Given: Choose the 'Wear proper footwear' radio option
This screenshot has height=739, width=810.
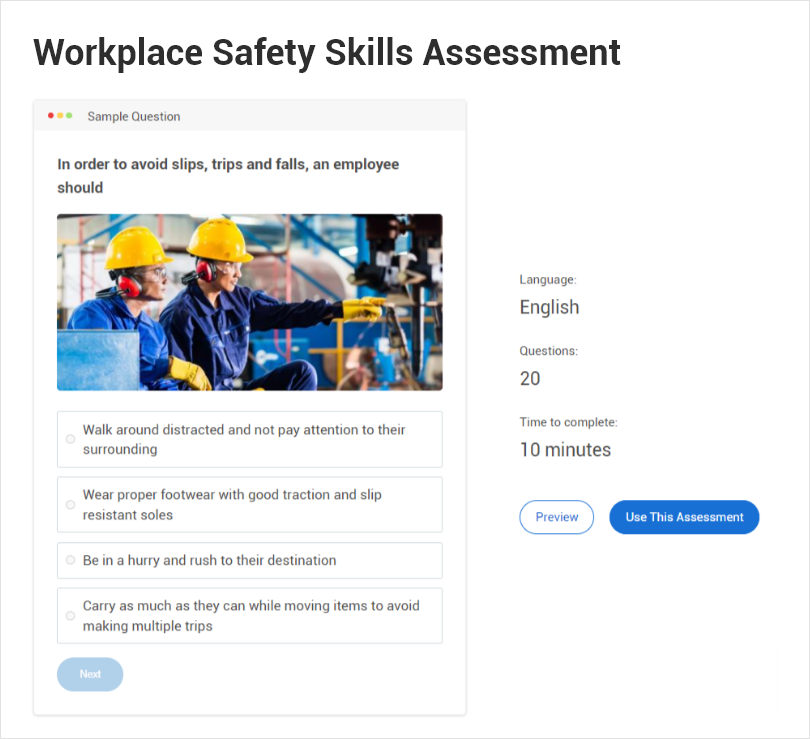Looking at the screenshot, I should (70, 505).
